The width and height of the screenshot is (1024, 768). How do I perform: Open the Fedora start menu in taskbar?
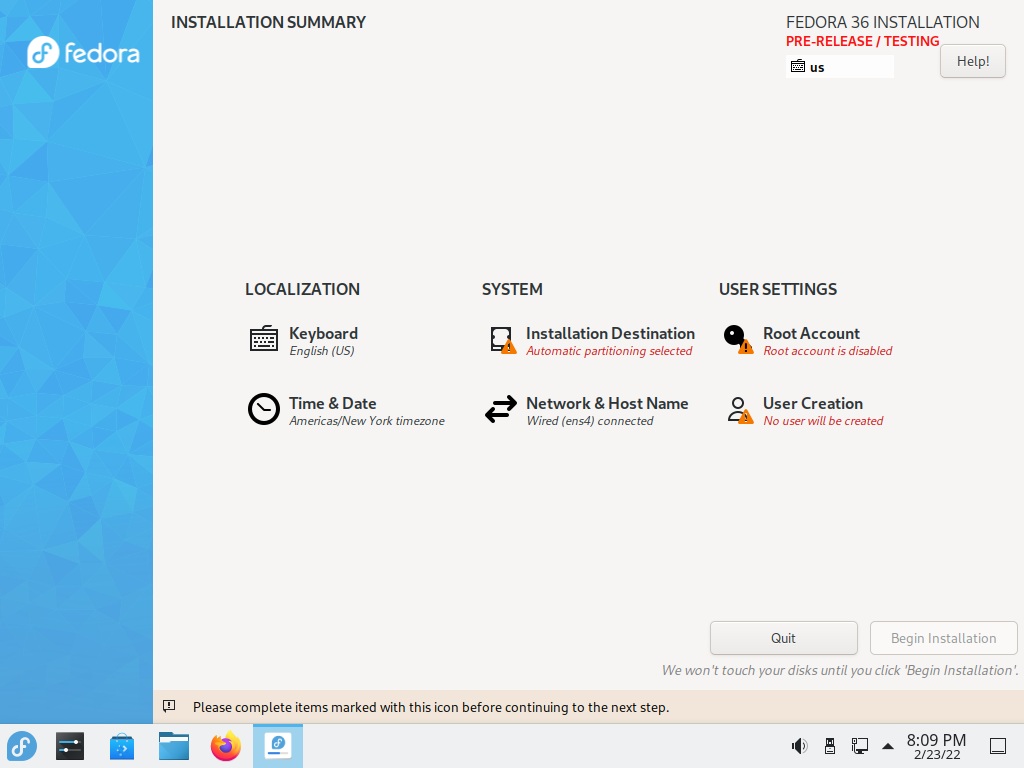(22, 746)
